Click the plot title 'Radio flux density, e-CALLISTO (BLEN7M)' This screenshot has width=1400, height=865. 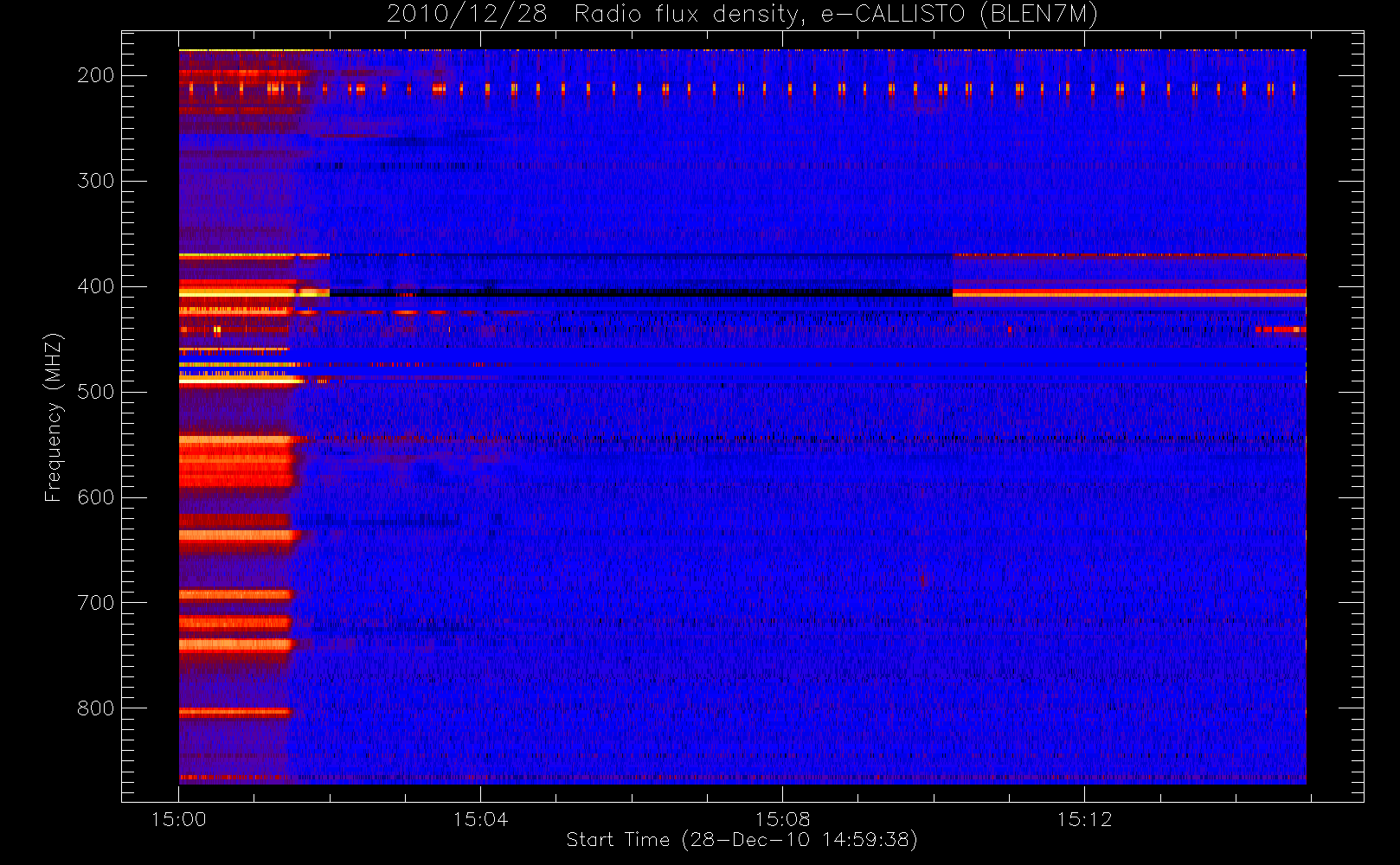836,15
